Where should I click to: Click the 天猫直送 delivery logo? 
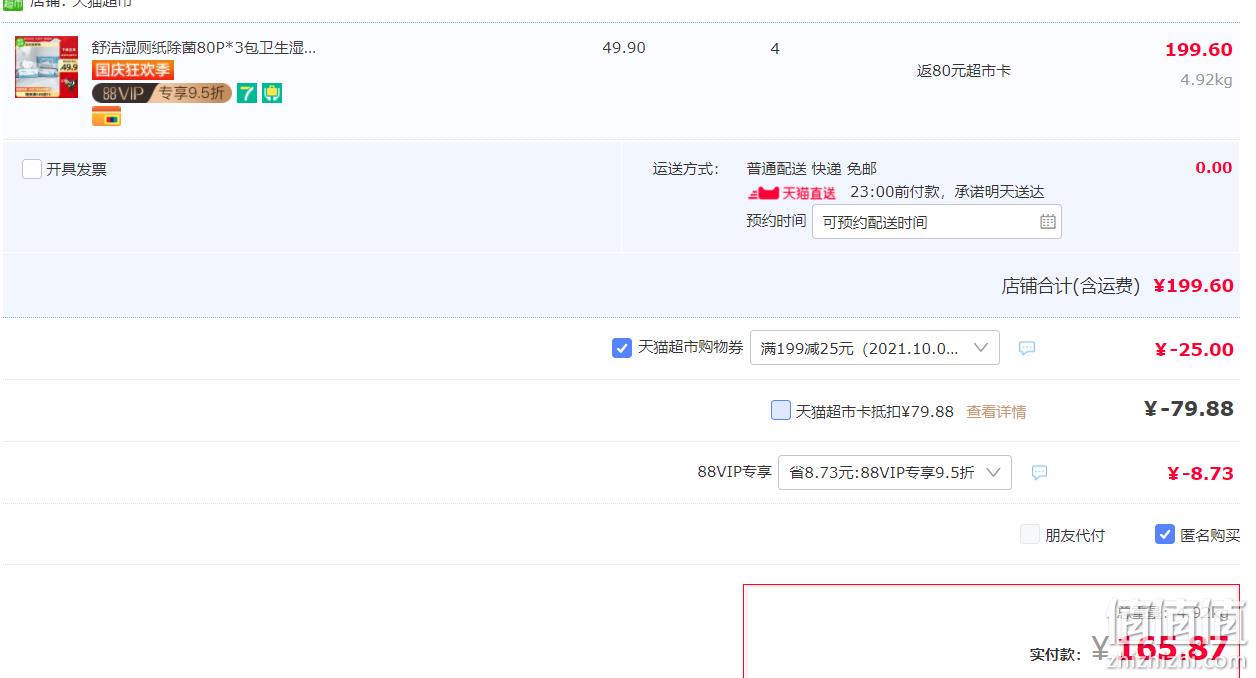coord(792,193)
